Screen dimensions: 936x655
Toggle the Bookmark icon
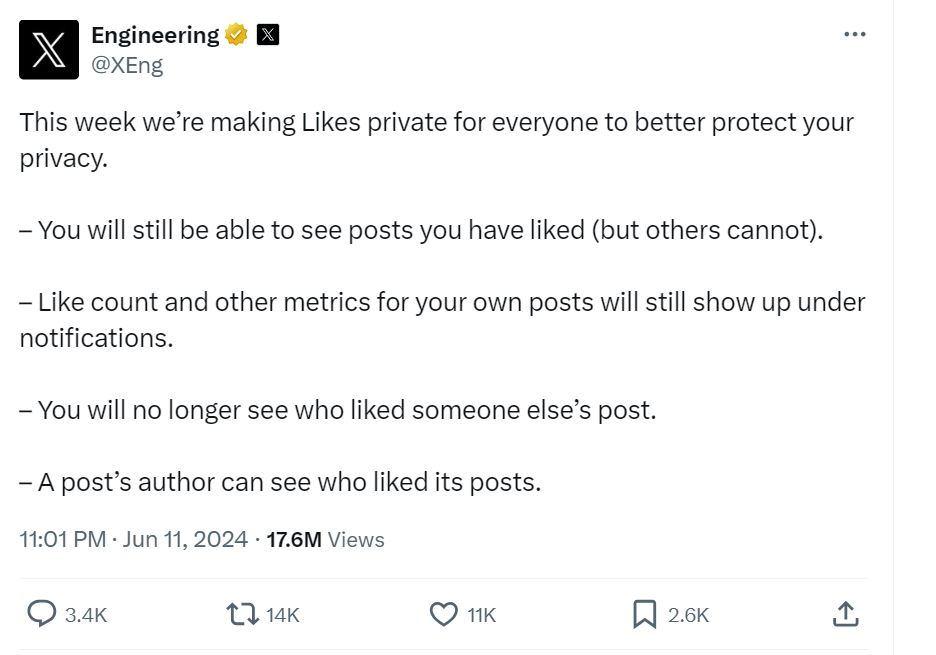pyautogui.click(x=645, y=613)
